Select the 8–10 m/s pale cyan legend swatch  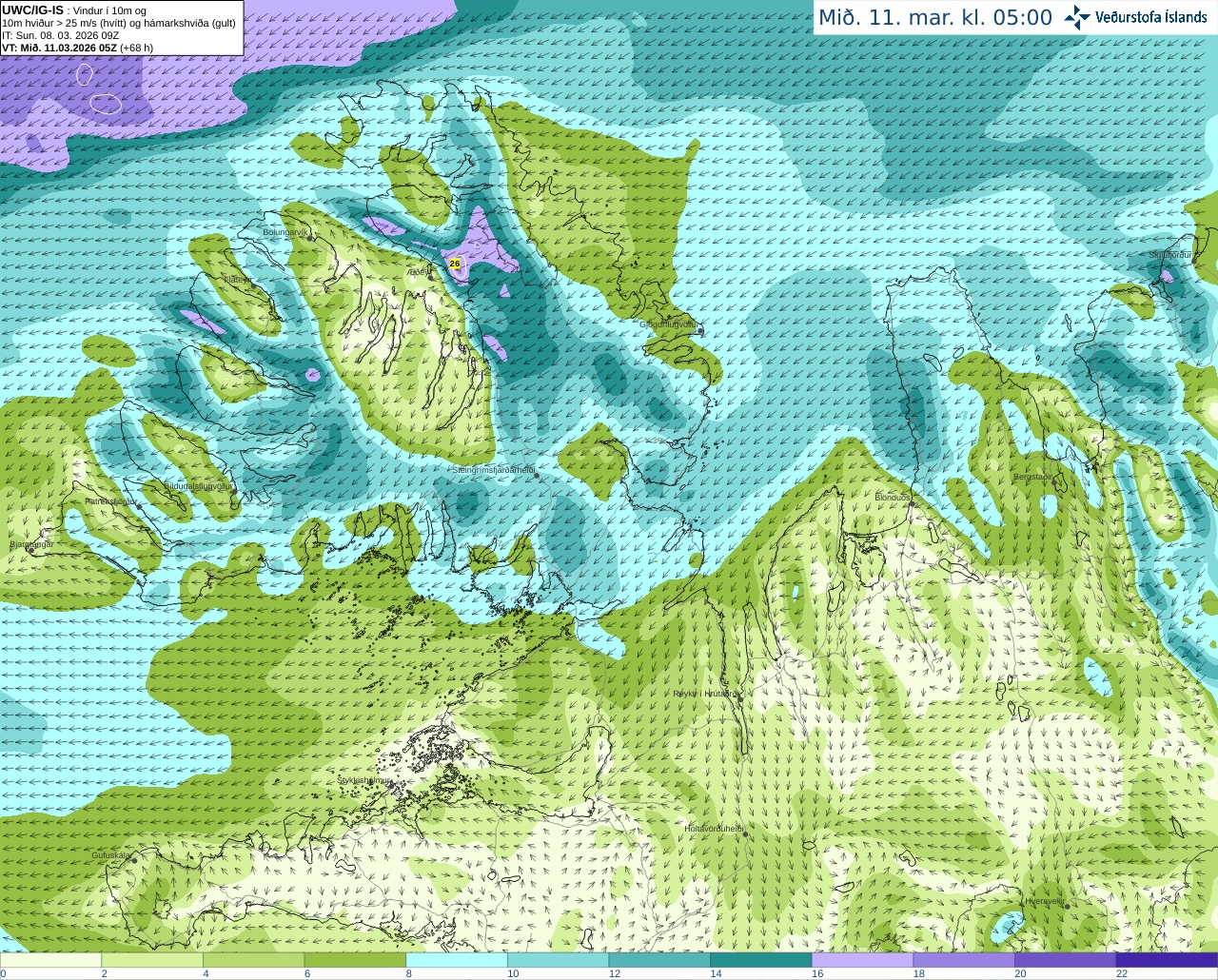tap(456, 960)
